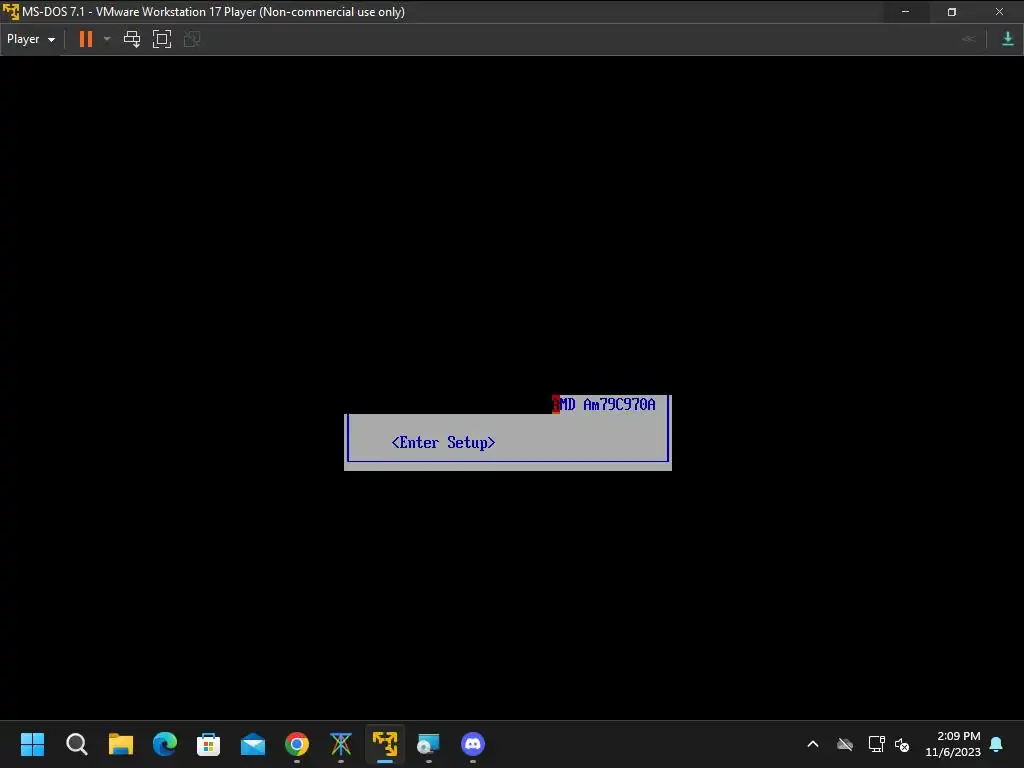This screenshot has width=1024, height=768.
Task: Open the notifications bell
Action: click(x=997, y=744)
